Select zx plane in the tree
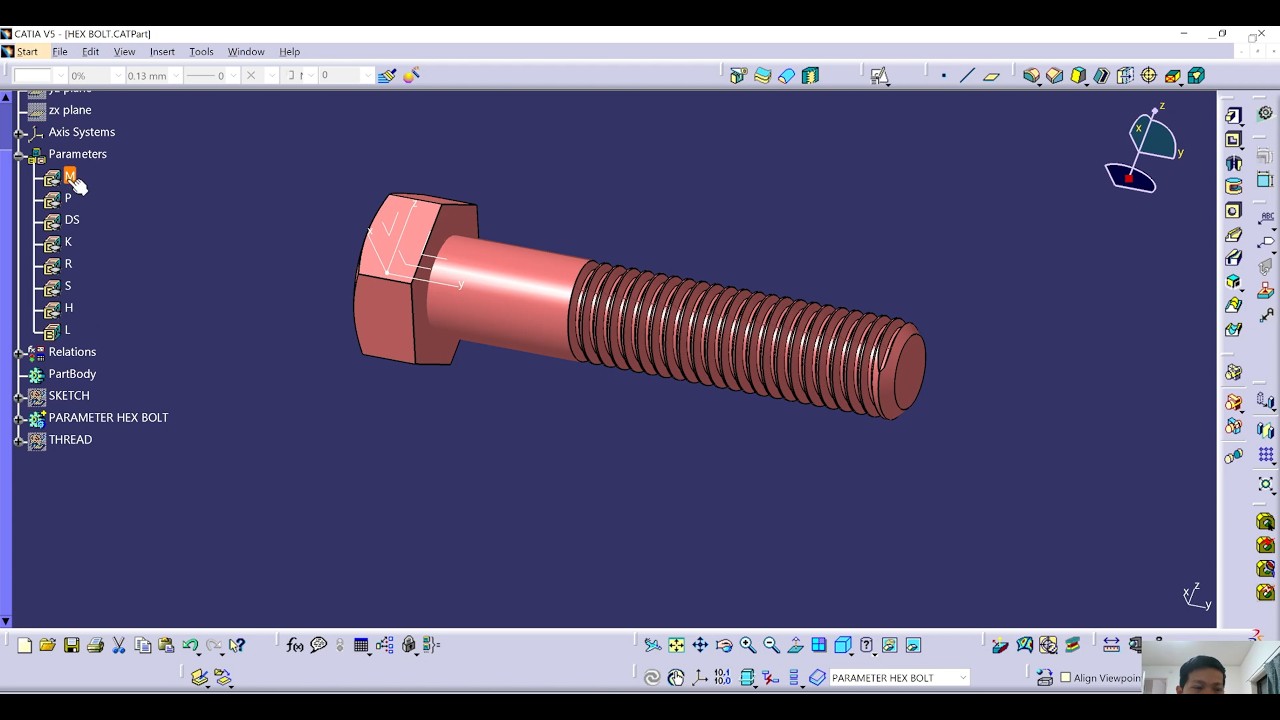Image resolution: width=1280 pixels, height=720 pixels. pos(70,110)
